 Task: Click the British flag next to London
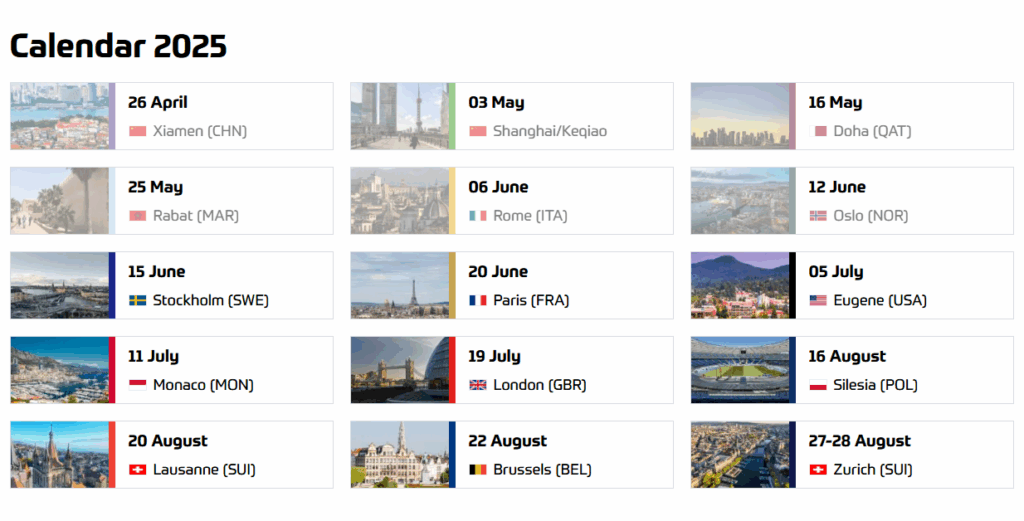(x=477, y=385)
